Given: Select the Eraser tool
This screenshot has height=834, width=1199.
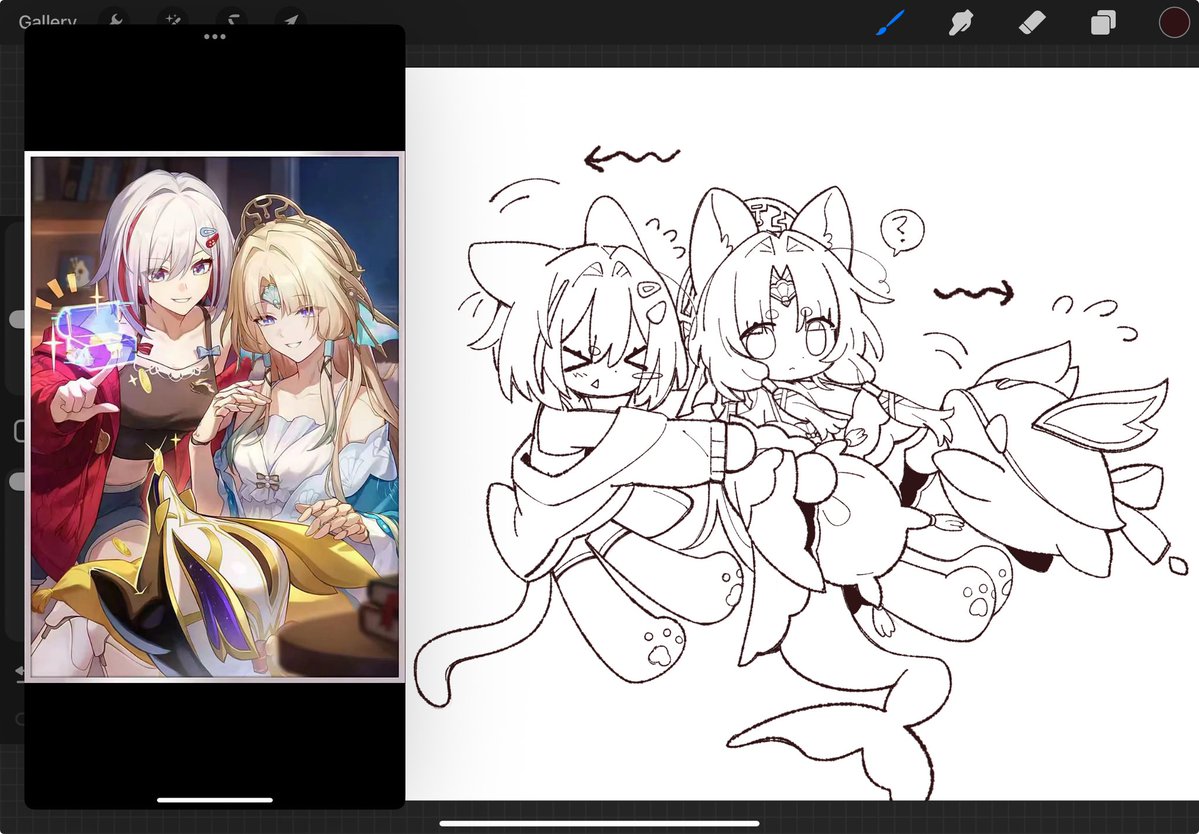Looking at the screenshot, I should [1032, 22].
